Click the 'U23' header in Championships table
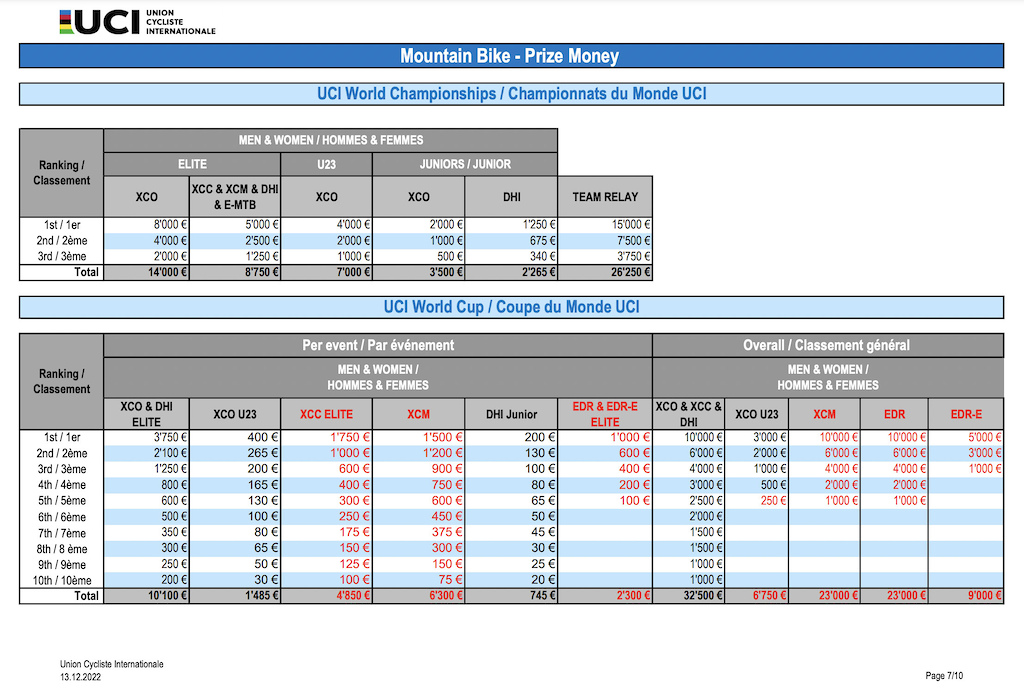The width and height of the screenshot is (1024, 698). coord(327,165)
